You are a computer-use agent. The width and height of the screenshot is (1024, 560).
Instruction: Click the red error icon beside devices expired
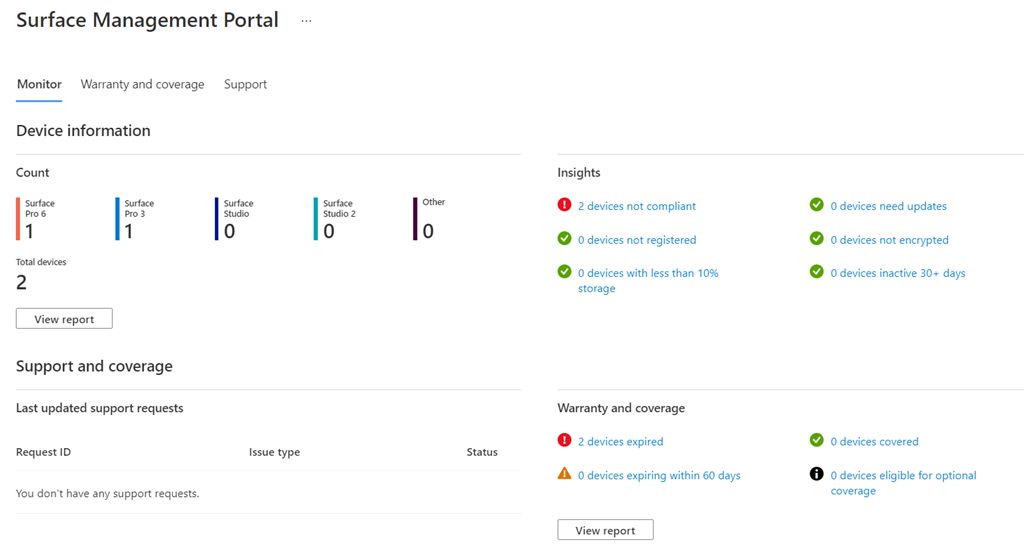(565, 440)
